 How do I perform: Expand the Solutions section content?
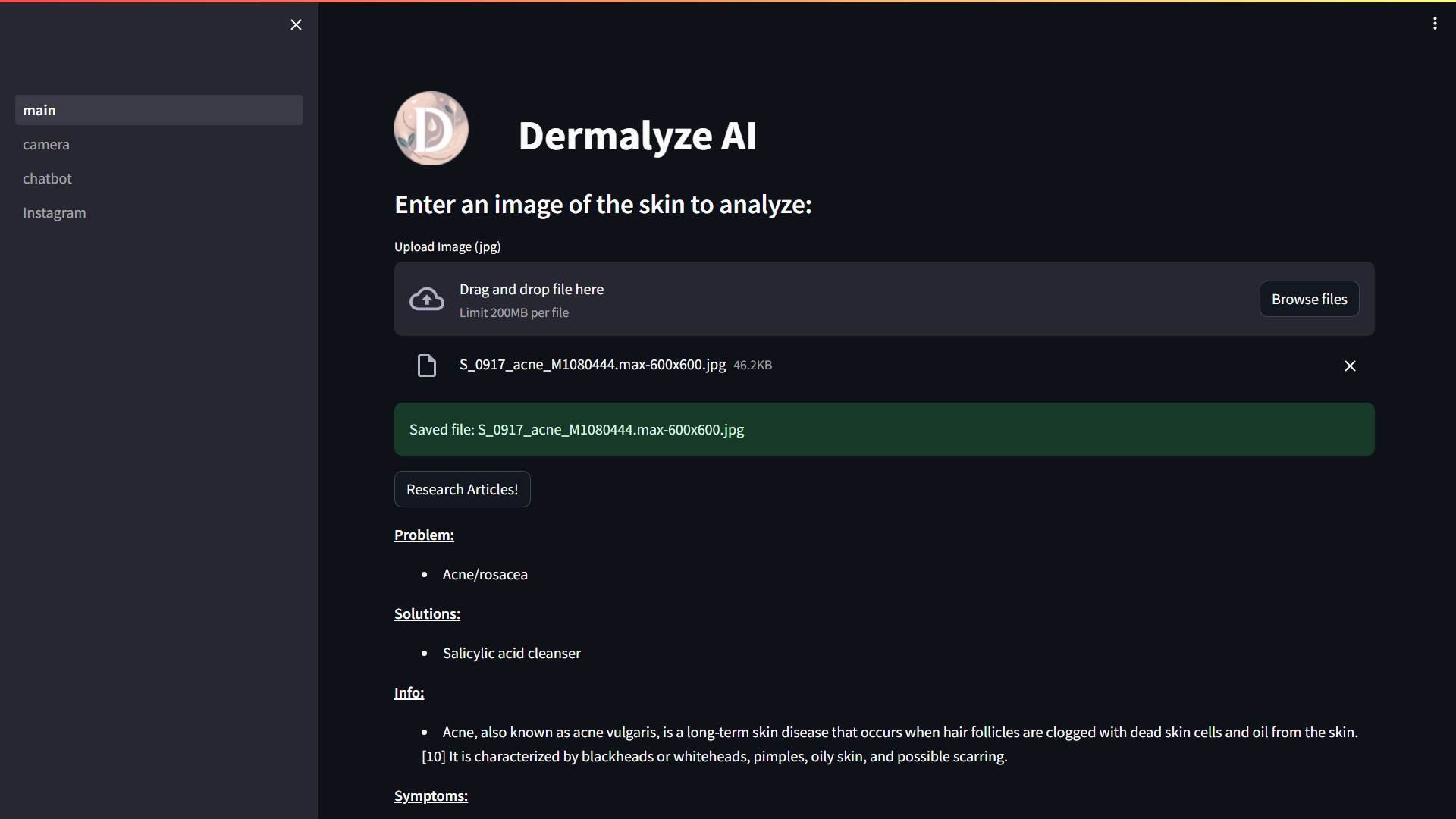[x=427, y=613]
